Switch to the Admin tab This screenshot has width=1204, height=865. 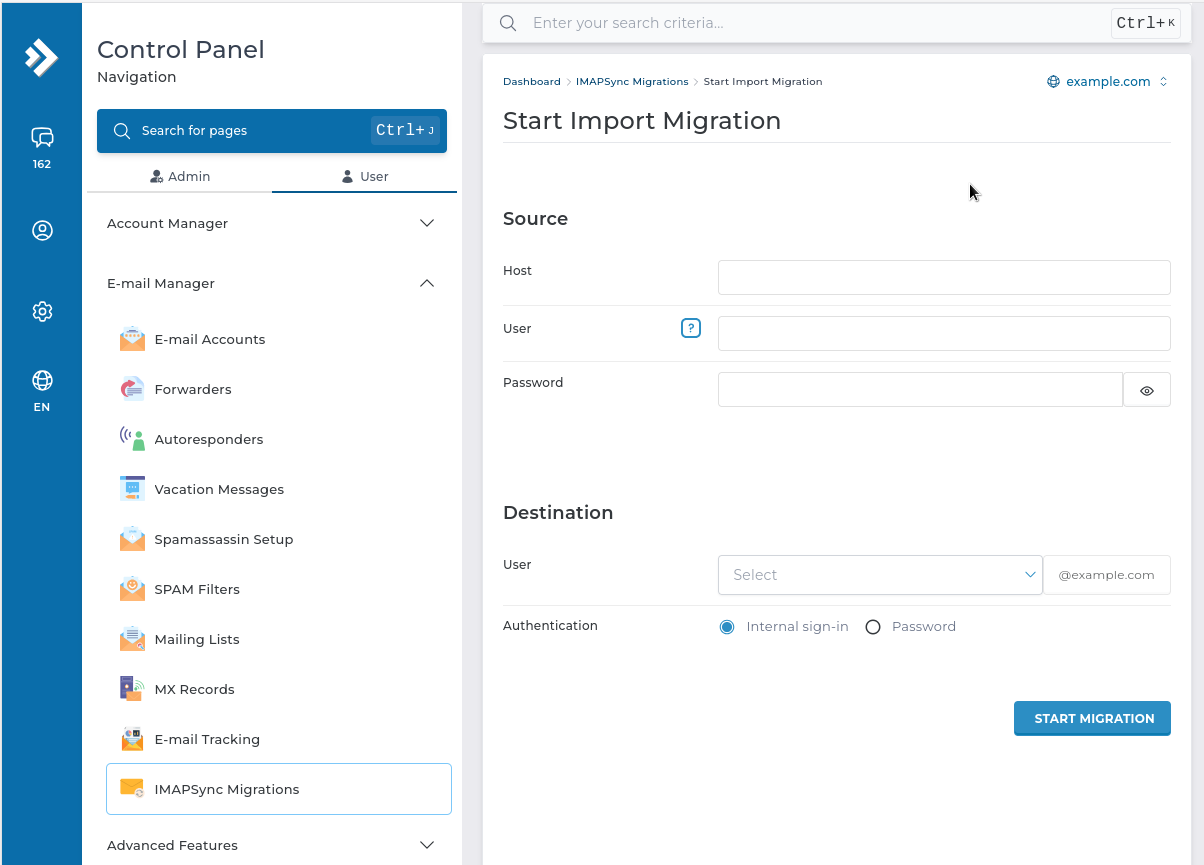point(180,176)
